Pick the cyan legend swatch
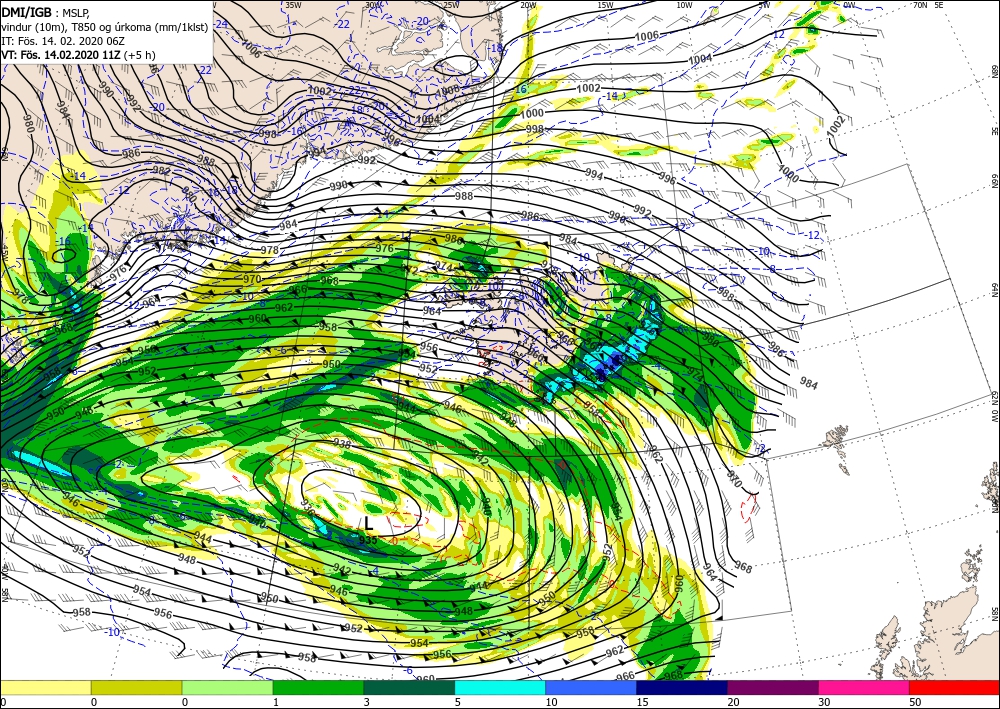The width and height of the screenshot is (1000, 709). (x=500, y=687)
